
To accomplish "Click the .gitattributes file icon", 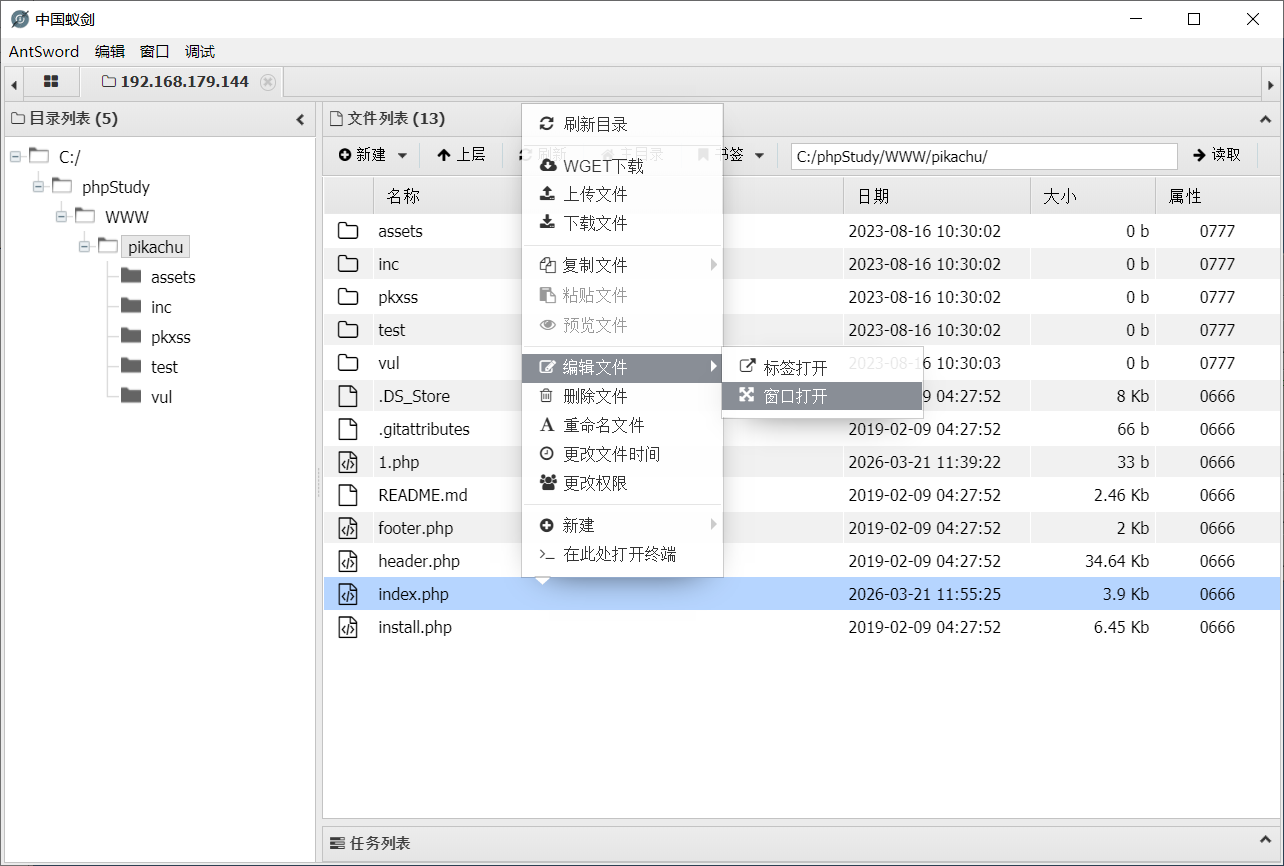I will point(348,429).
